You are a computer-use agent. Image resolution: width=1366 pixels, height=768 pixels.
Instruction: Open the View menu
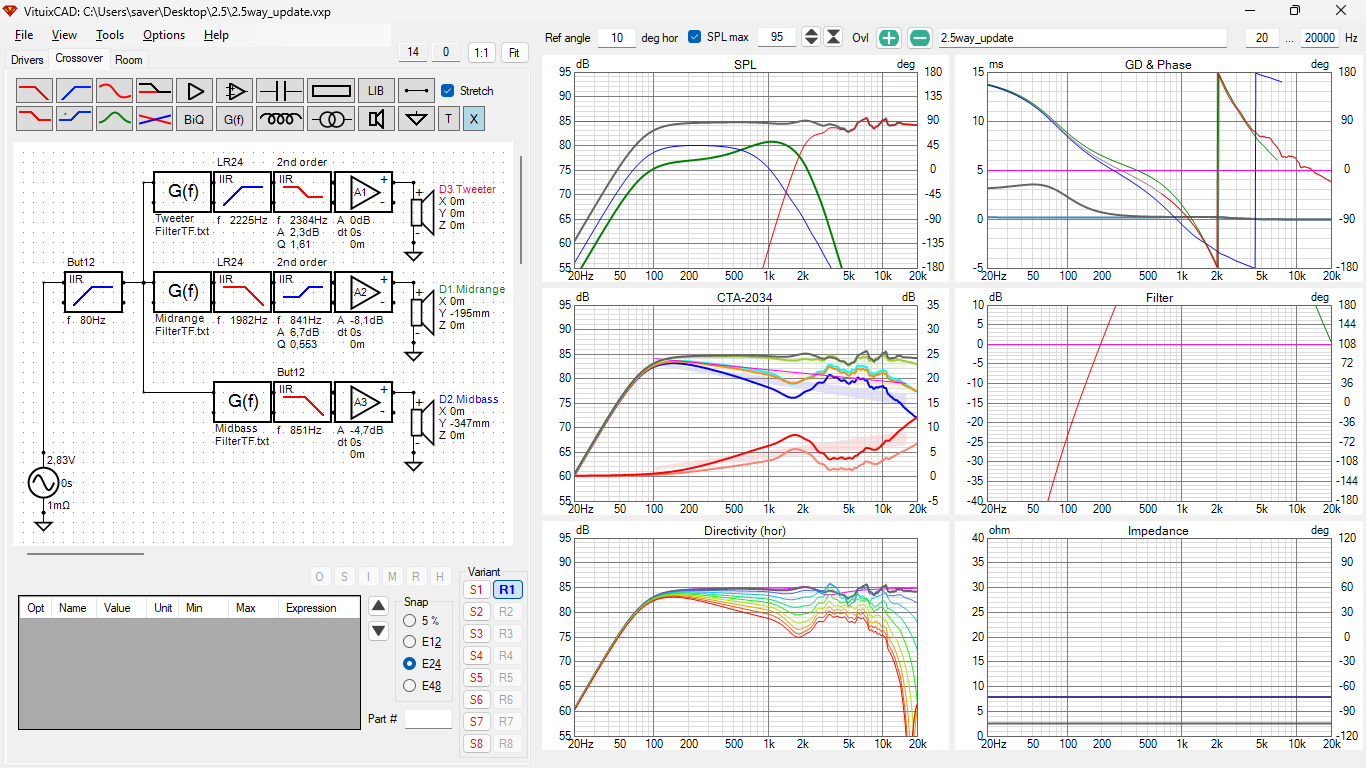pyautogui.click(x=64, y=35)
